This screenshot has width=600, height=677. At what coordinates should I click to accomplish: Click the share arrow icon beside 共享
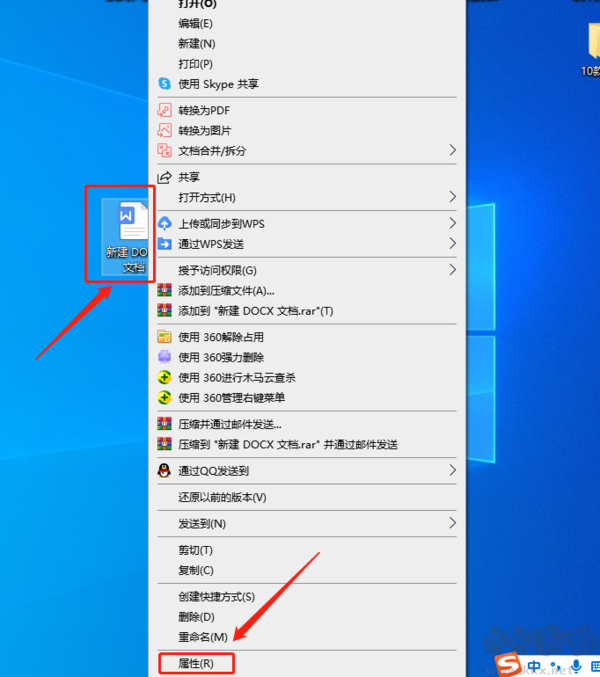pyautogui.click(x=164, y=177)
